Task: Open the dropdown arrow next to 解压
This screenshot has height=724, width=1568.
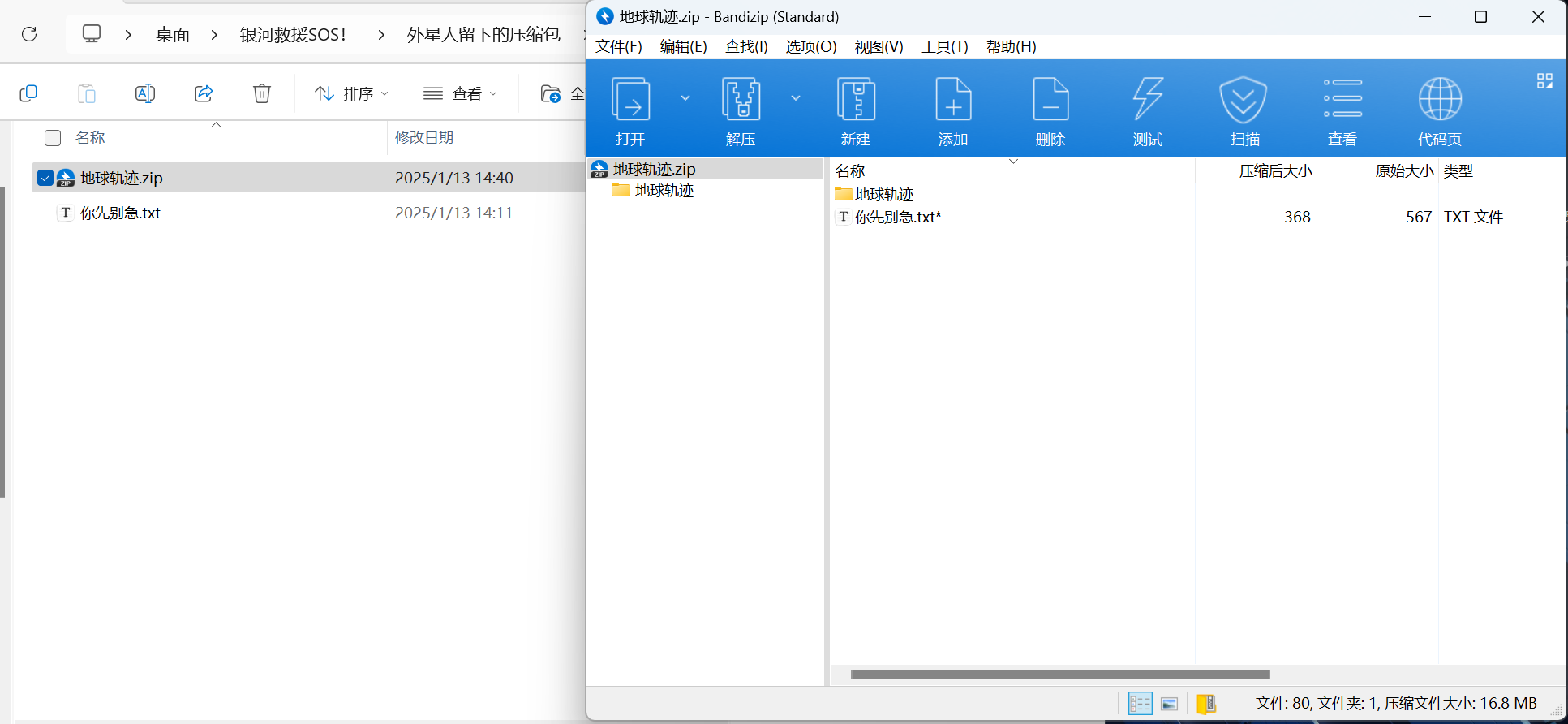Action: pyautogui.click(x=796, y=98)
